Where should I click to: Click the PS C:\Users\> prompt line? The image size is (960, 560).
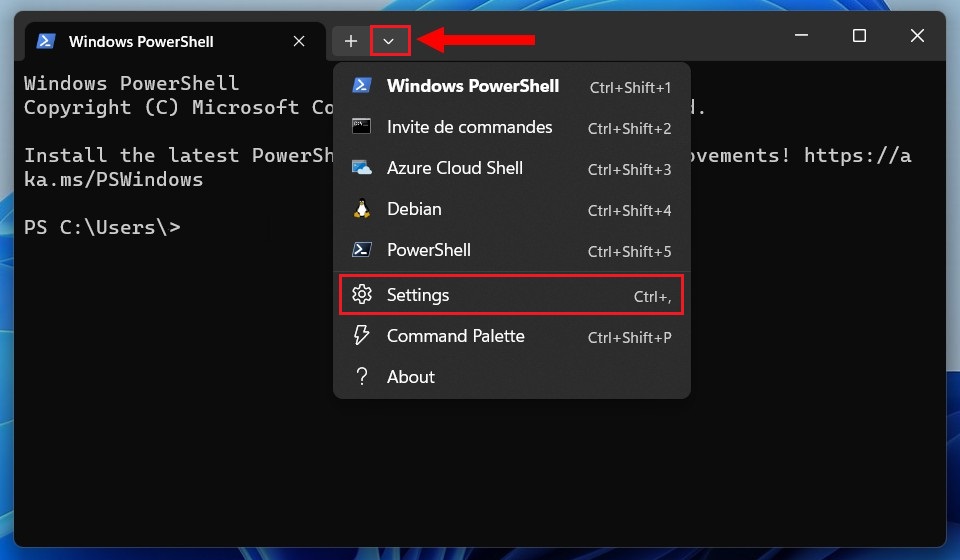(102, 227)
